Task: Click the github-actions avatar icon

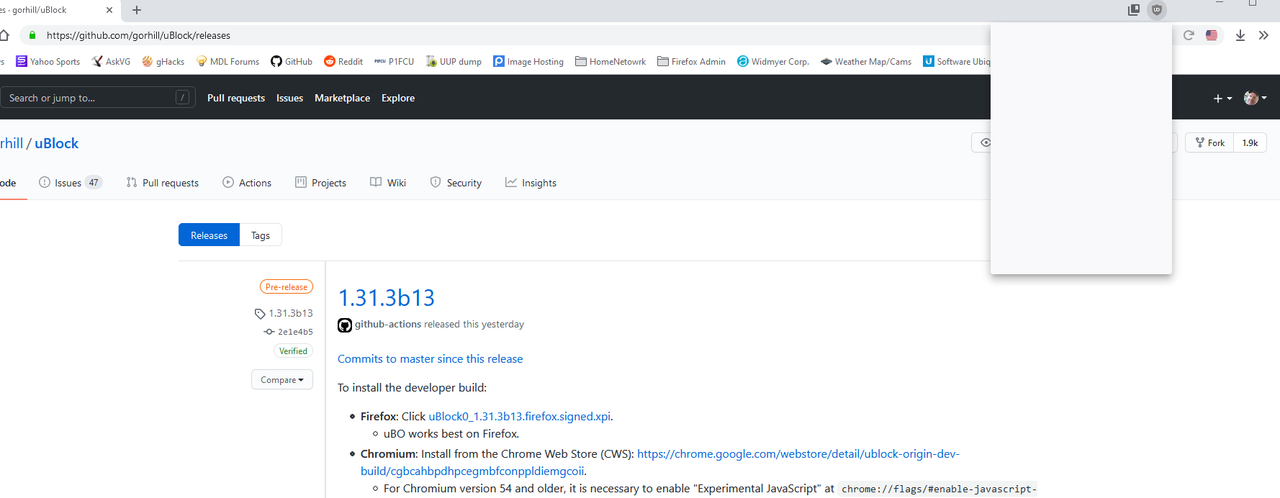Action: (345, 325)
